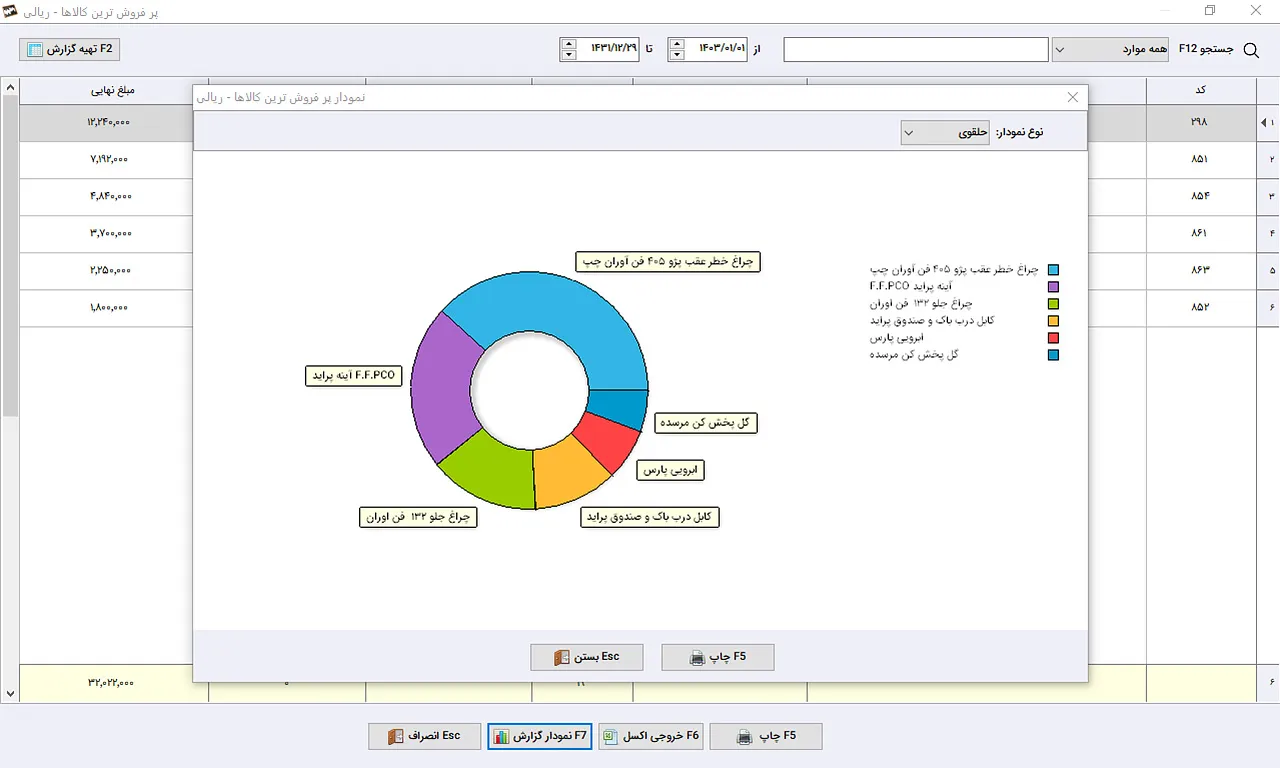Viewport: 1280px width, 768px height.
Task: Click chart label ابرویی پارس
Action: (x=670, y=469)
